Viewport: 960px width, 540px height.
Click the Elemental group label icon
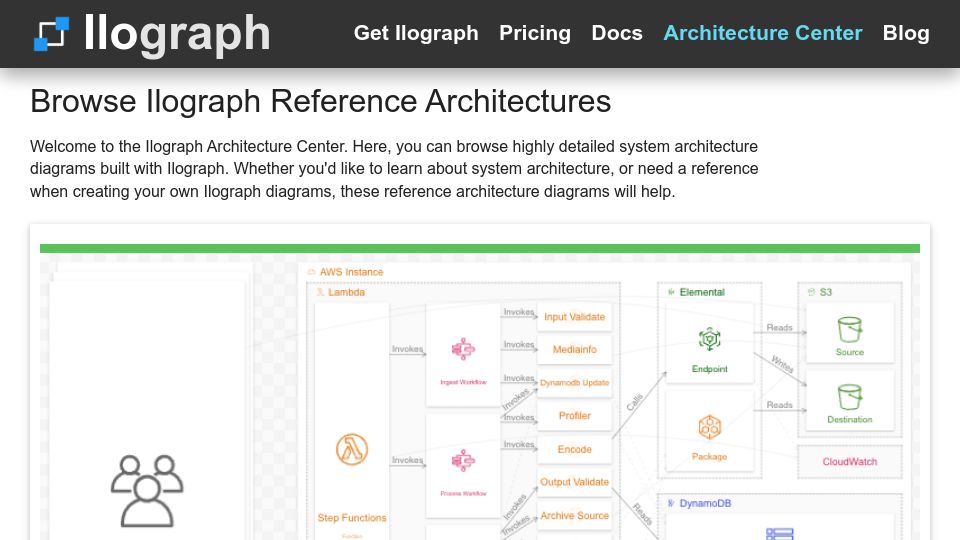pyautogui.click(x=671, y=292)
